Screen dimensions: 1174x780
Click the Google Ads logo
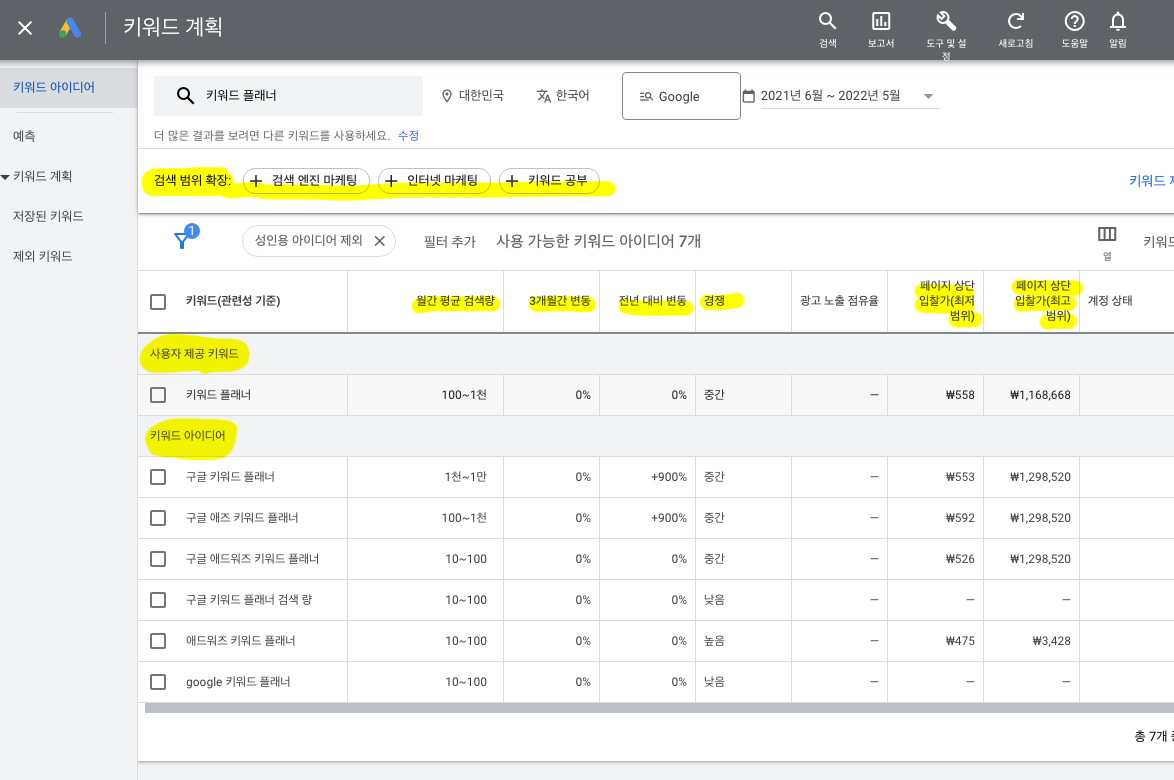pos(70,28)
